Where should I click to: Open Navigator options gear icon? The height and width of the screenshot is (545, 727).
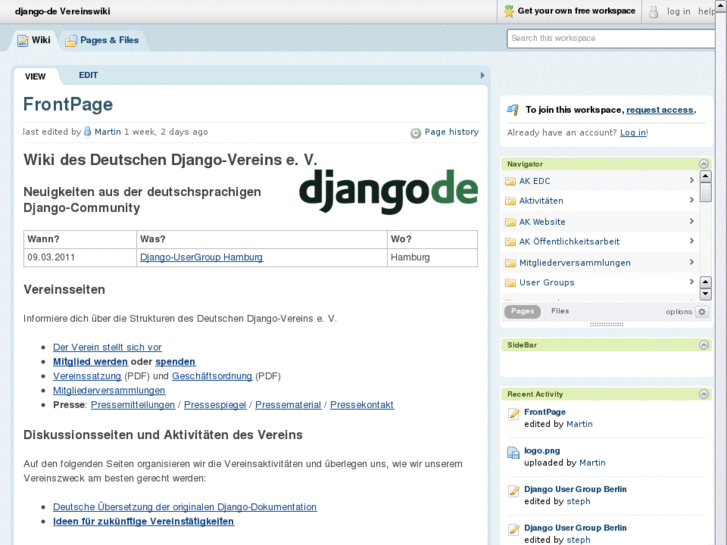pos(702,312)
